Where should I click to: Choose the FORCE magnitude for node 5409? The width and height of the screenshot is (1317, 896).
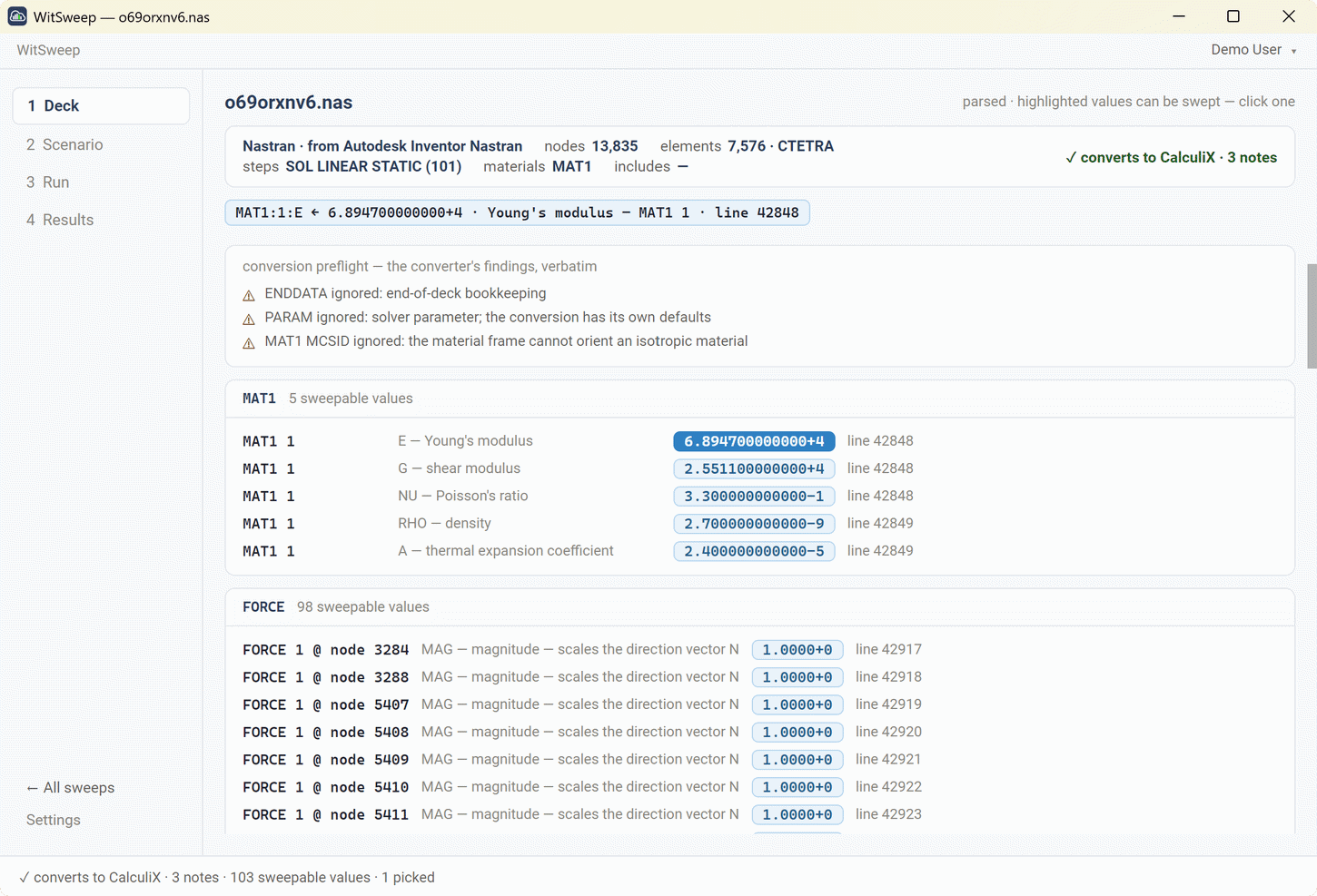click(797, 760)
